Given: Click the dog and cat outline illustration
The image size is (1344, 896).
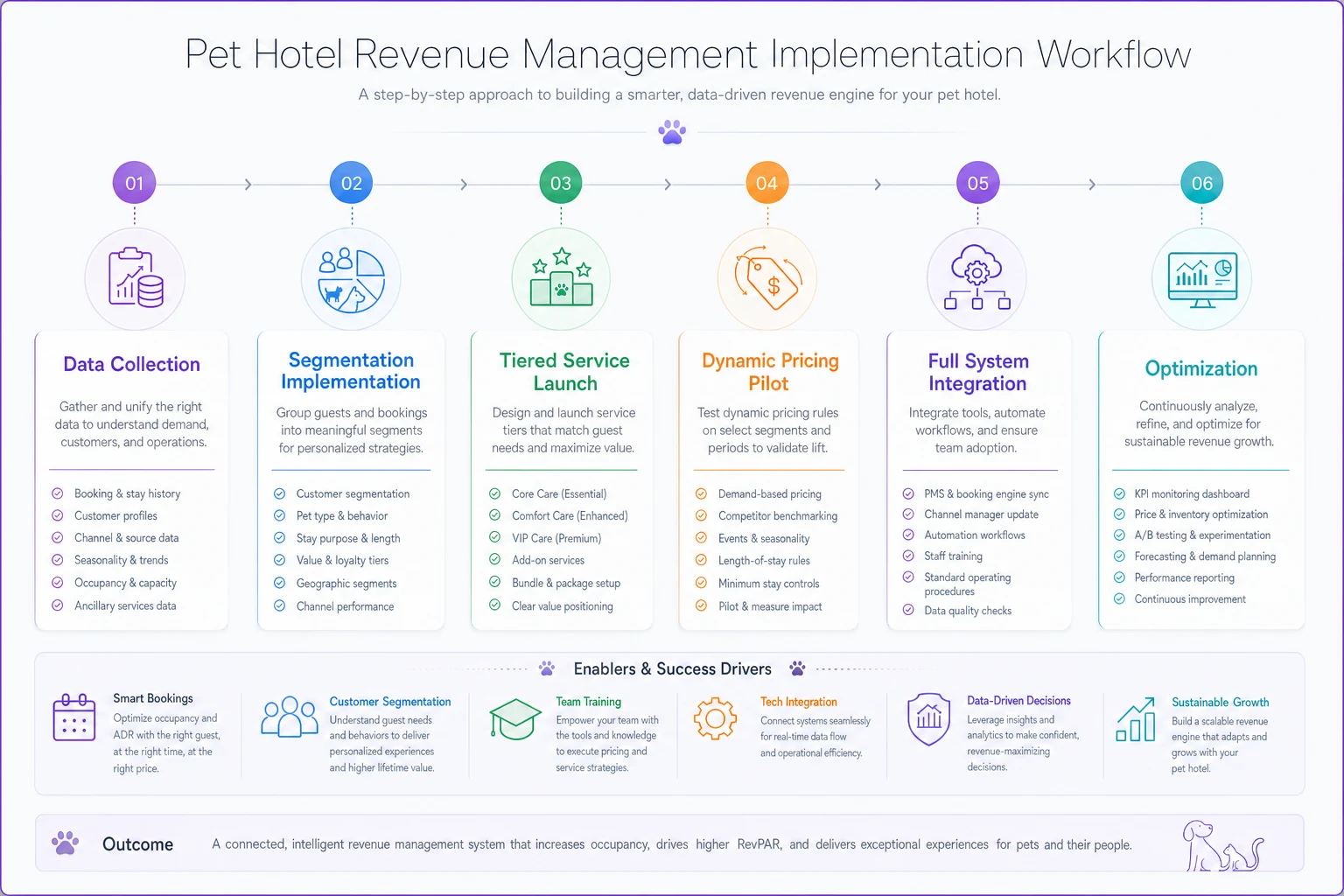Looking at the screenshot, I should (1223, 846).
